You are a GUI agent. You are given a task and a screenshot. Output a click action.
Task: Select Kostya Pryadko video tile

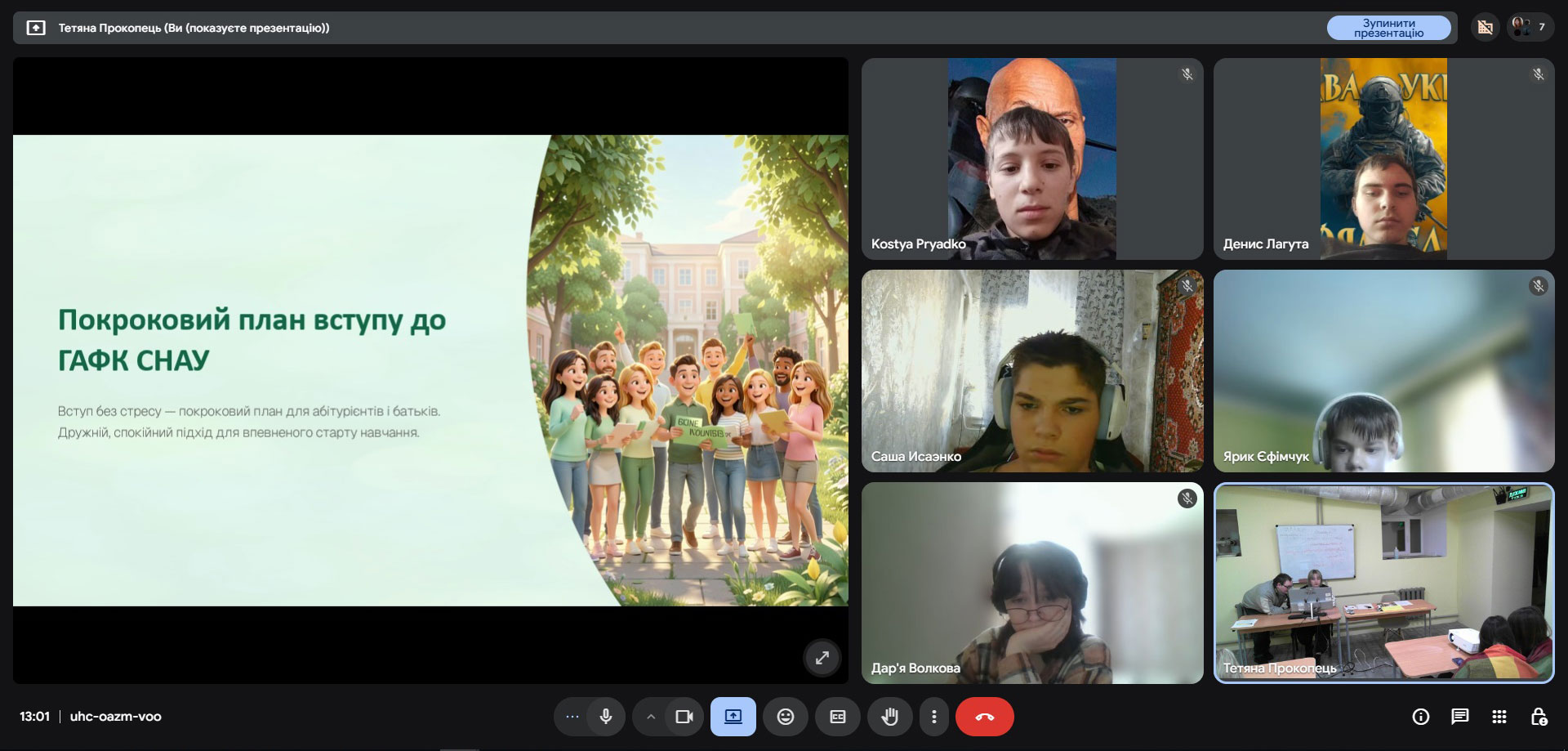point(1031,159)
